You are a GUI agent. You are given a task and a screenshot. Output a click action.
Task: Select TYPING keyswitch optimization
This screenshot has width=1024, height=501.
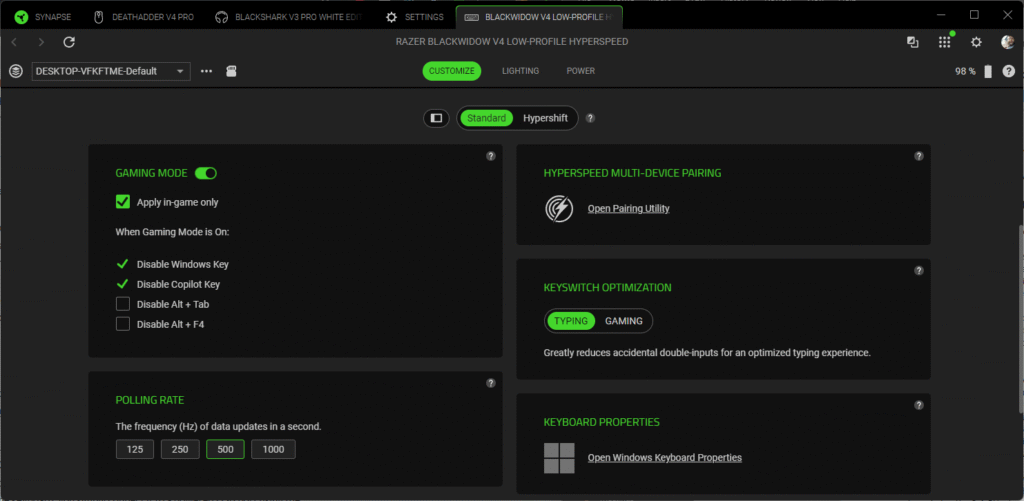tap(571, 321)
